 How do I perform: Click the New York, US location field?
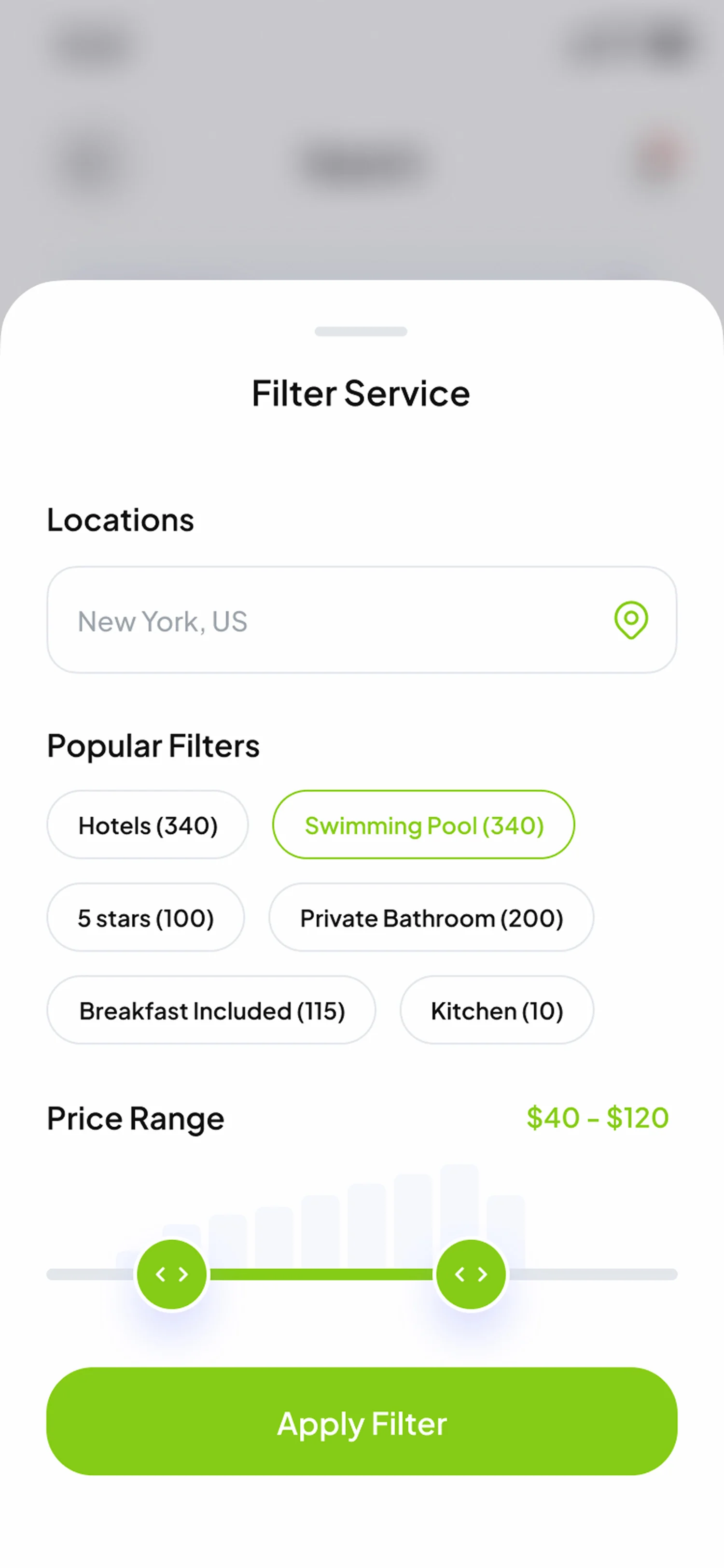click(x=329, y=620)
